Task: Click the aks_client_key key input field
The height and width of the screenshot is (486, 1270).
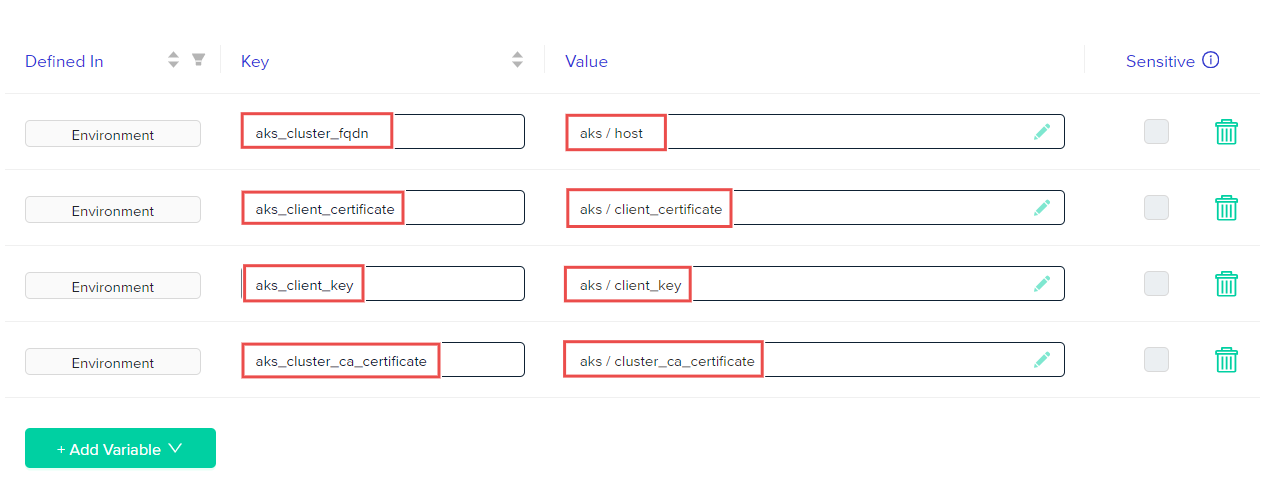Action: [383, 283]
